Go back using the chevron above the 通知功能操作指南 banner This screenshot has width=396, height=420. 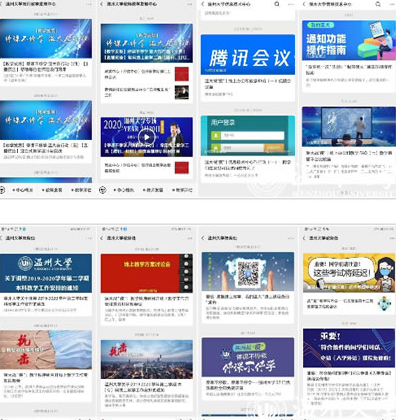pyautogui.click(x=304, y=4)
